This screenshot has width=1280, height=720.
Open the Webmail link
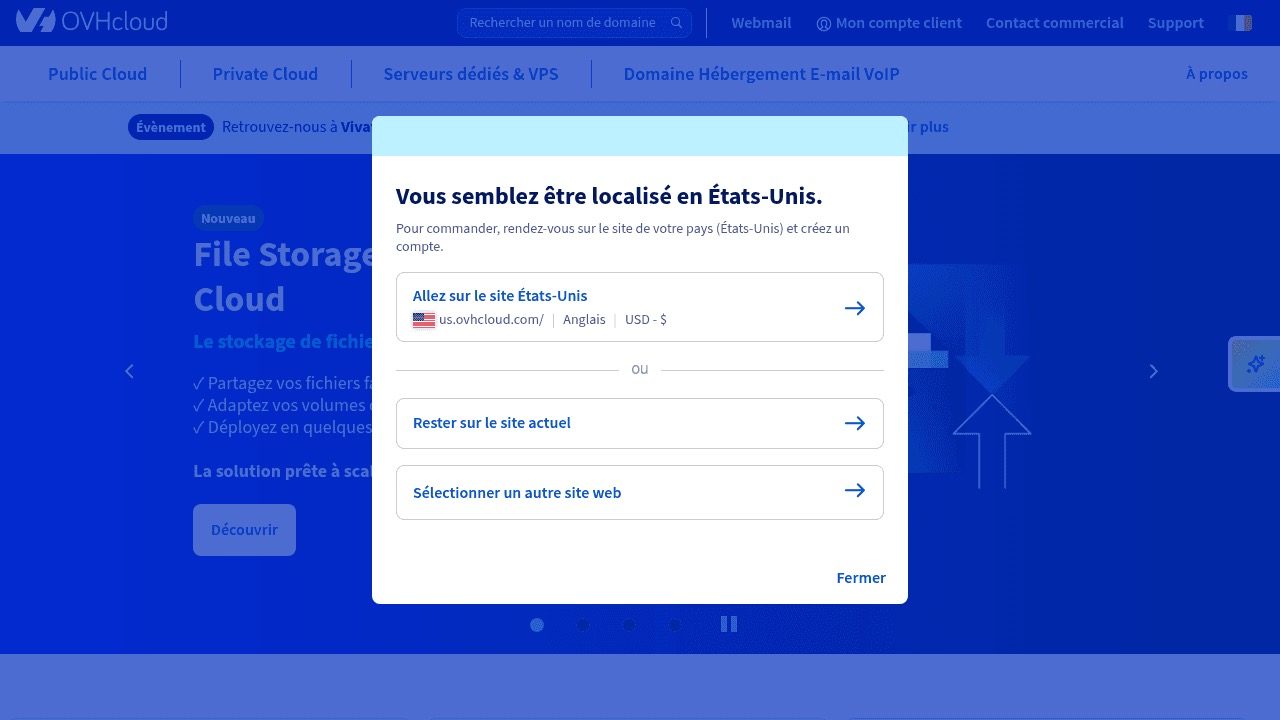(761, 23)
